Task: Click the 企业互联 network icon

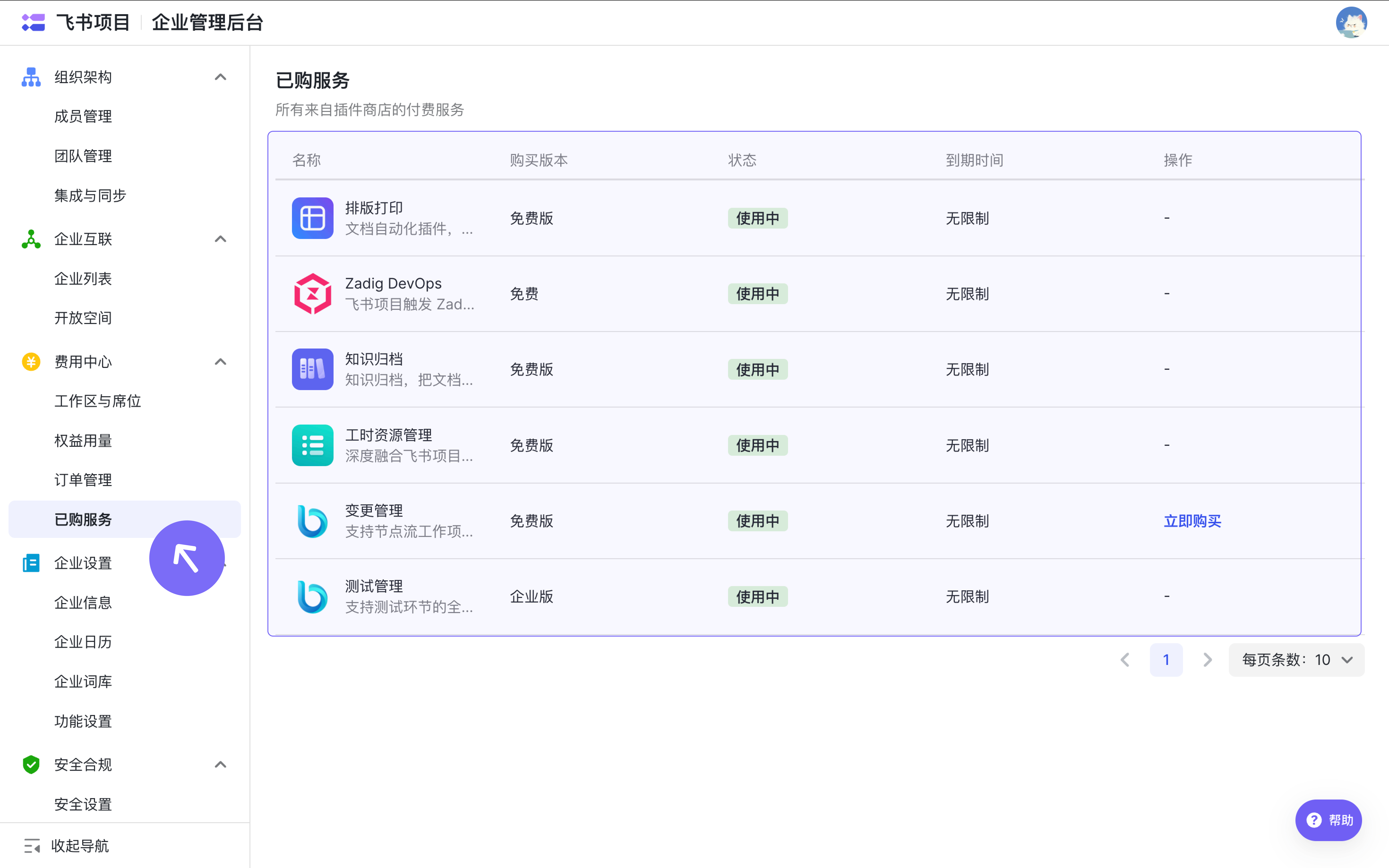Action: click(31, 239)
